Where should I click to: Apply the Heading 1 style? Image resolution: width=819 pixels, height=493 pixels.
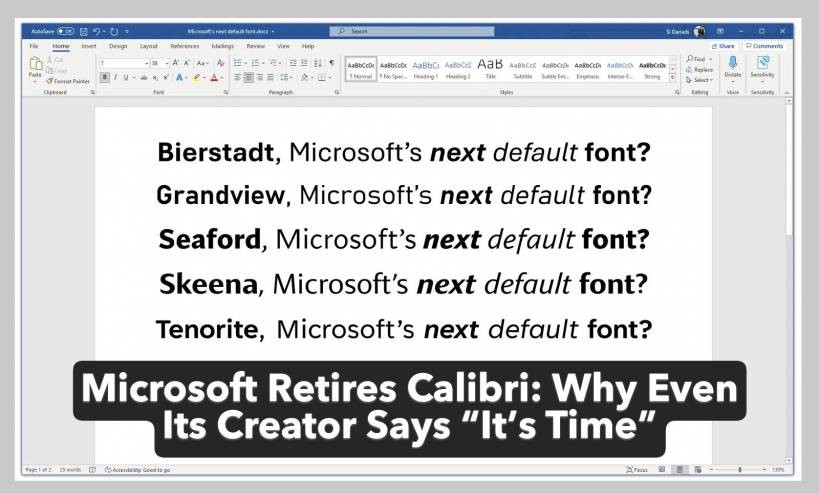[x=426, y=69]
